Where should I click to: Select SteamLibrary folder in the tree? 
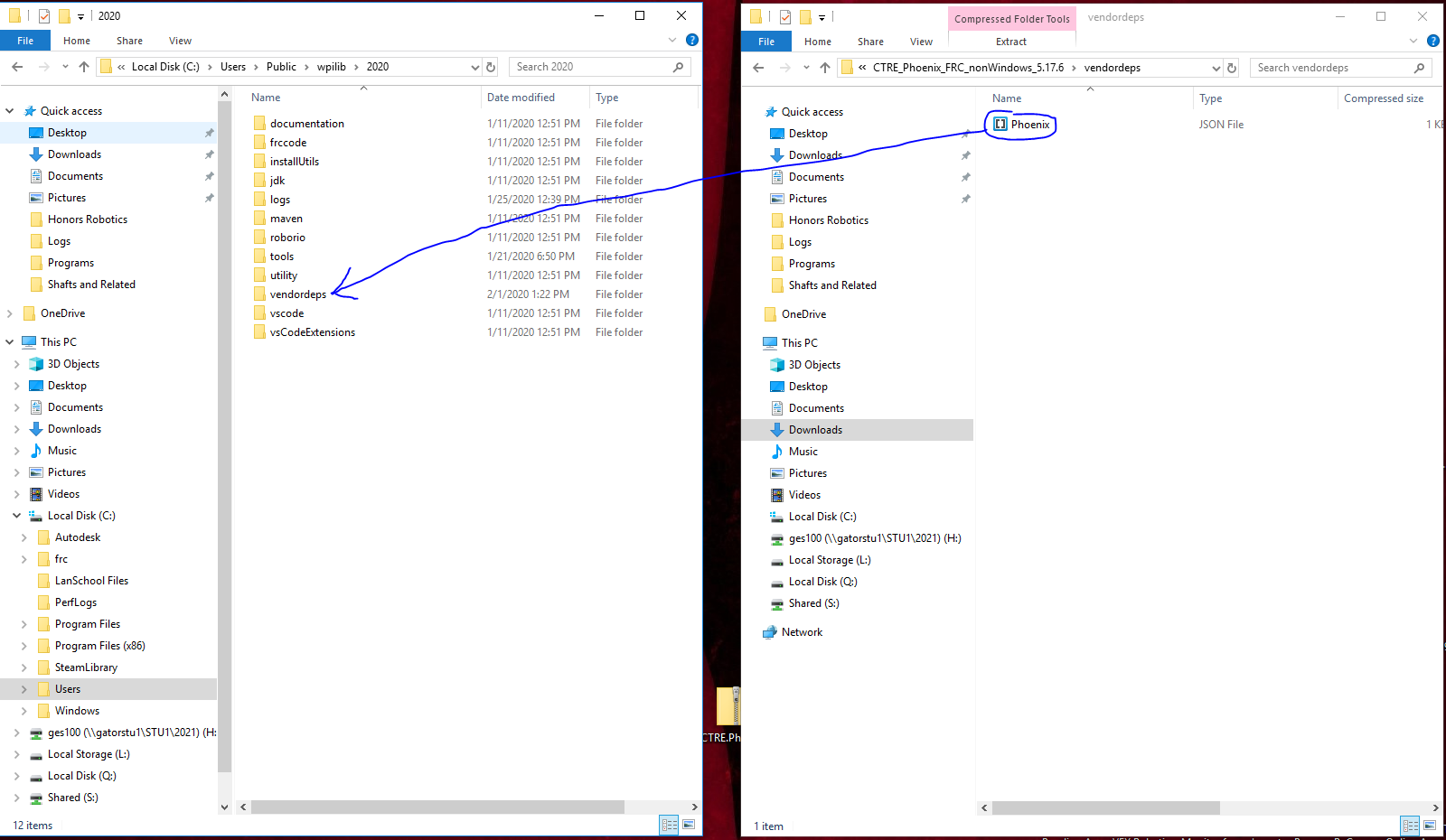pos(86,667)
